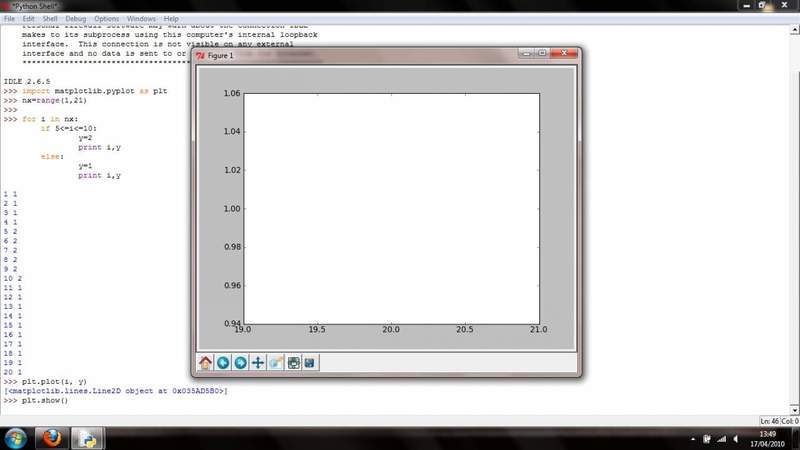Save the figure with disk icon
This screenshot has width=800, height=450.
pos(310,362)
